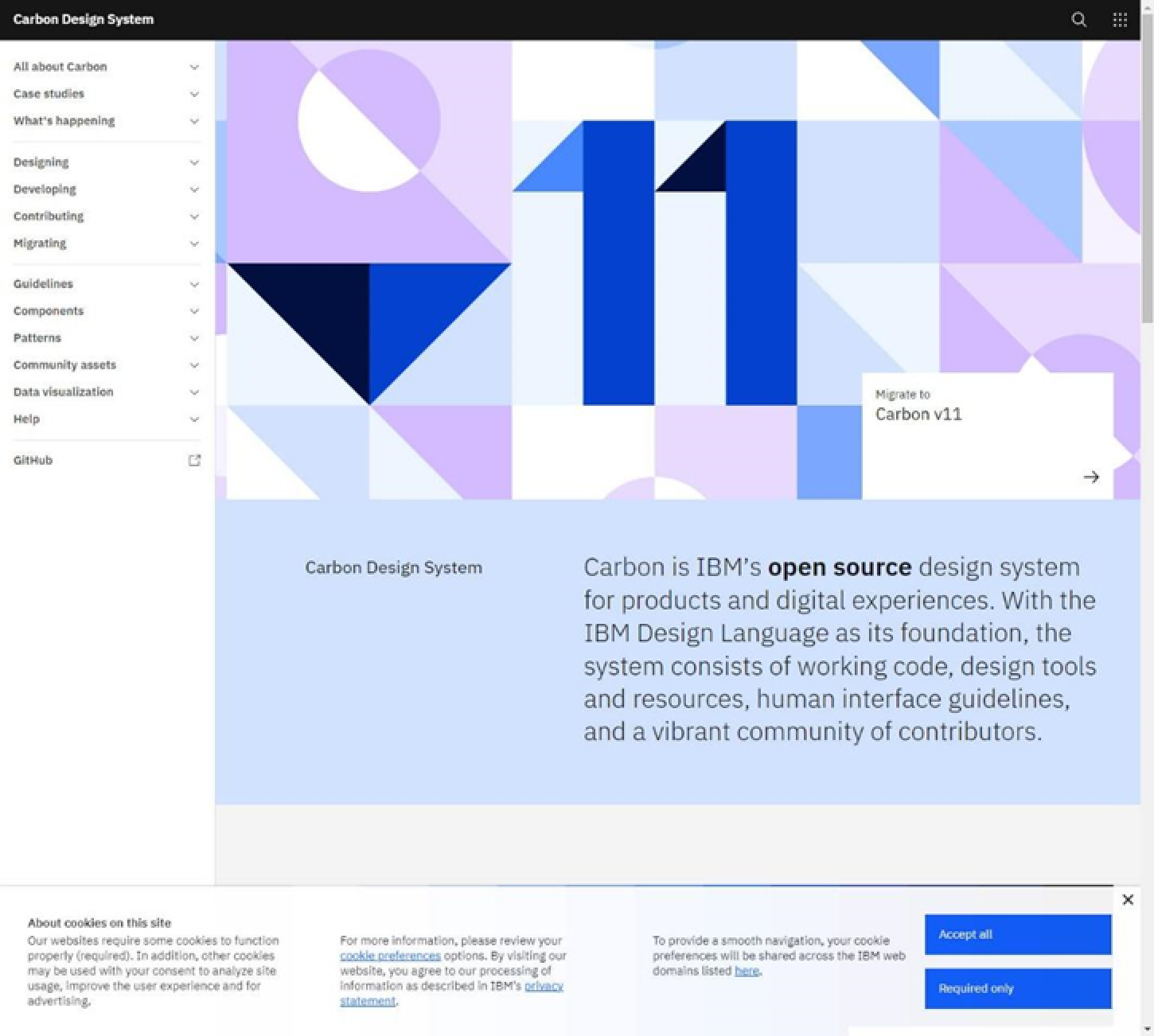The height and width of the screenshot is (1036, 1154).
Task: Close the cookie banner with X
Action: pos(1127,899)
